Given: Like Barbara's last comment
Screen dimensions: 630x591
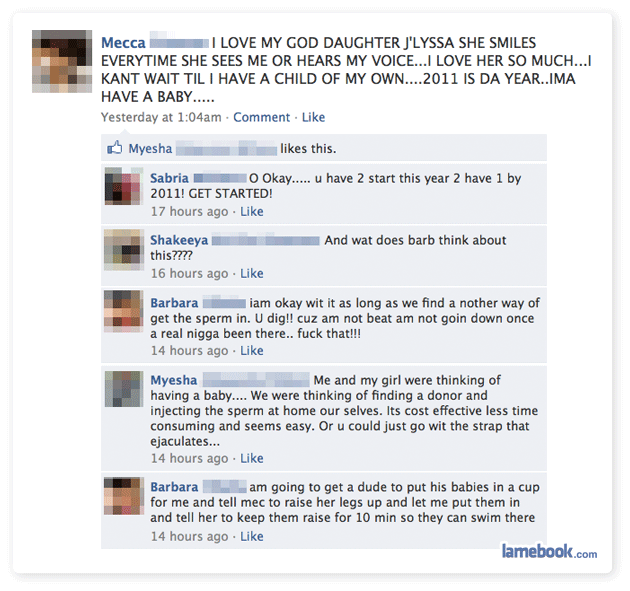Looking at the screenshot, I should (x=252, y=536).
